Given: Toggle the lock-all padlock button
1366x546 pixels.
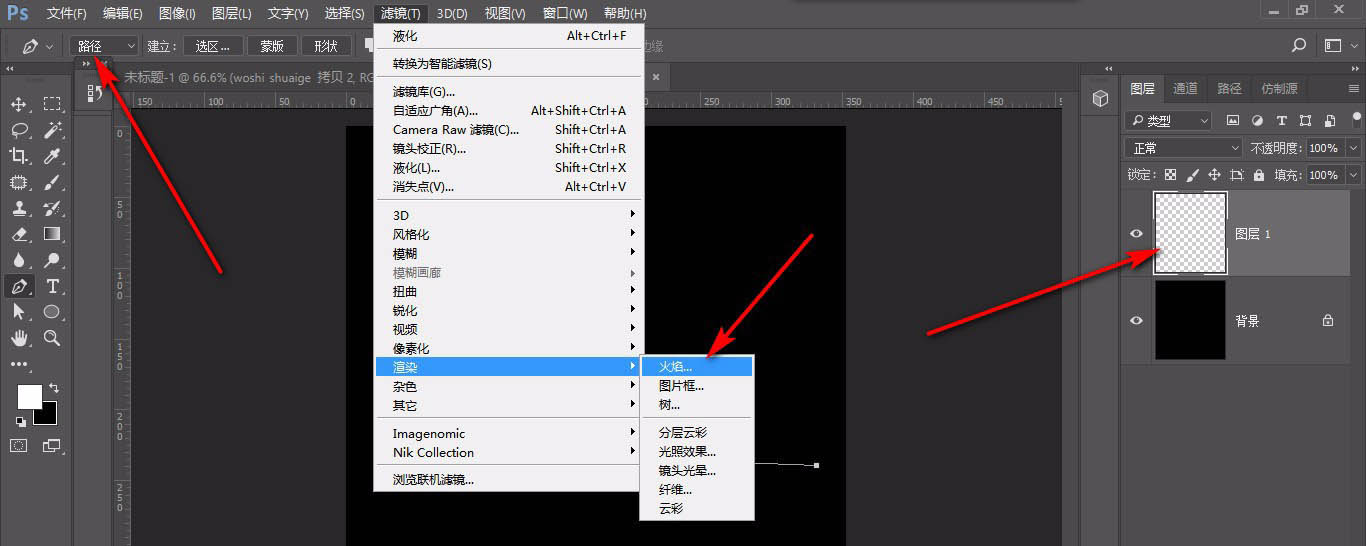Looking at the screenshot, I should pyautogui.click(x=1258, y=174).
